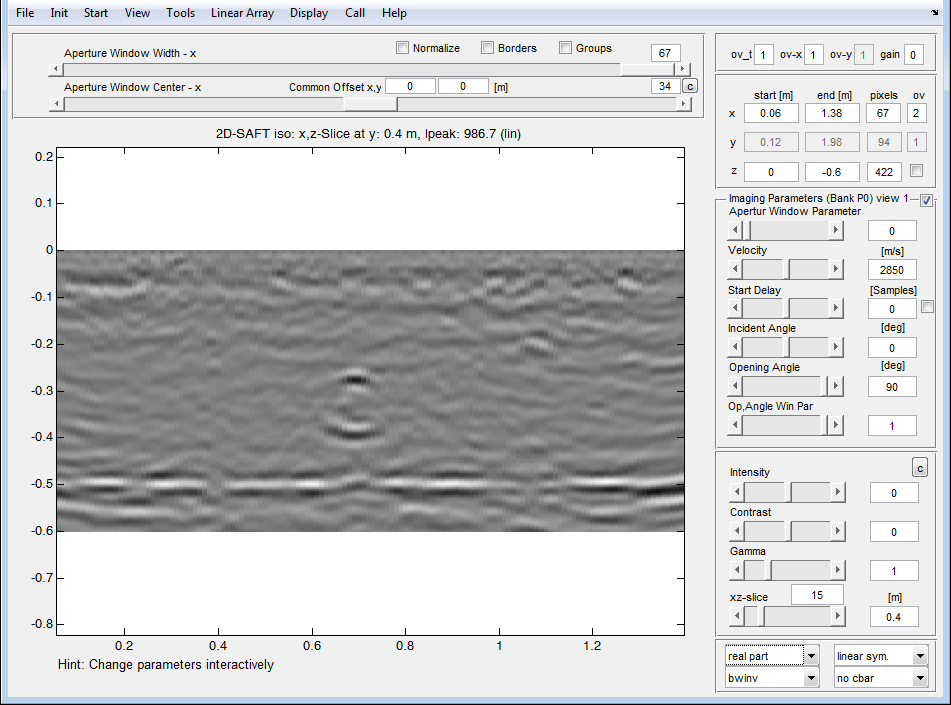Viewport: 951px width, 705px height.
Task: Enable the Normalize checkbox
Action: click(x=402, y=47)
